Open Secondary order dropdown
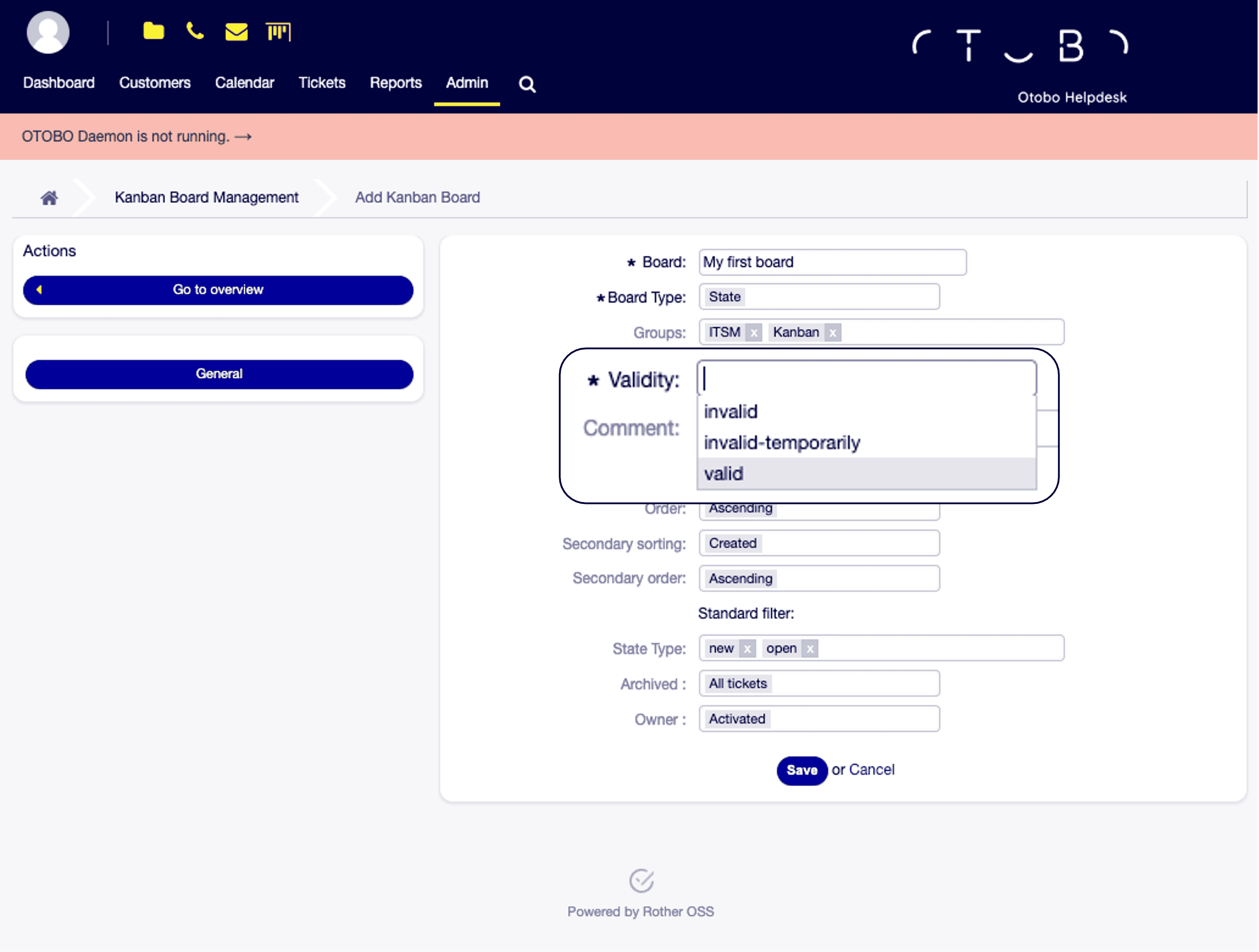This screenshot has height=952, width=1259. (x=819, y=579)
